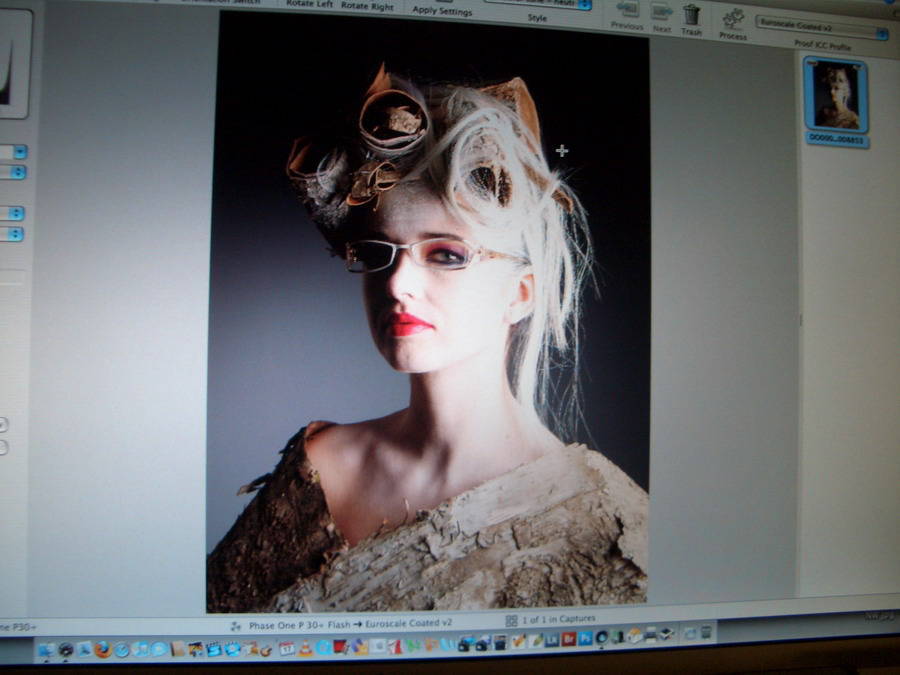Open Lightroom from the Dock
The height and width of the screenshot is (675, 900).
[x=552, y=639]
